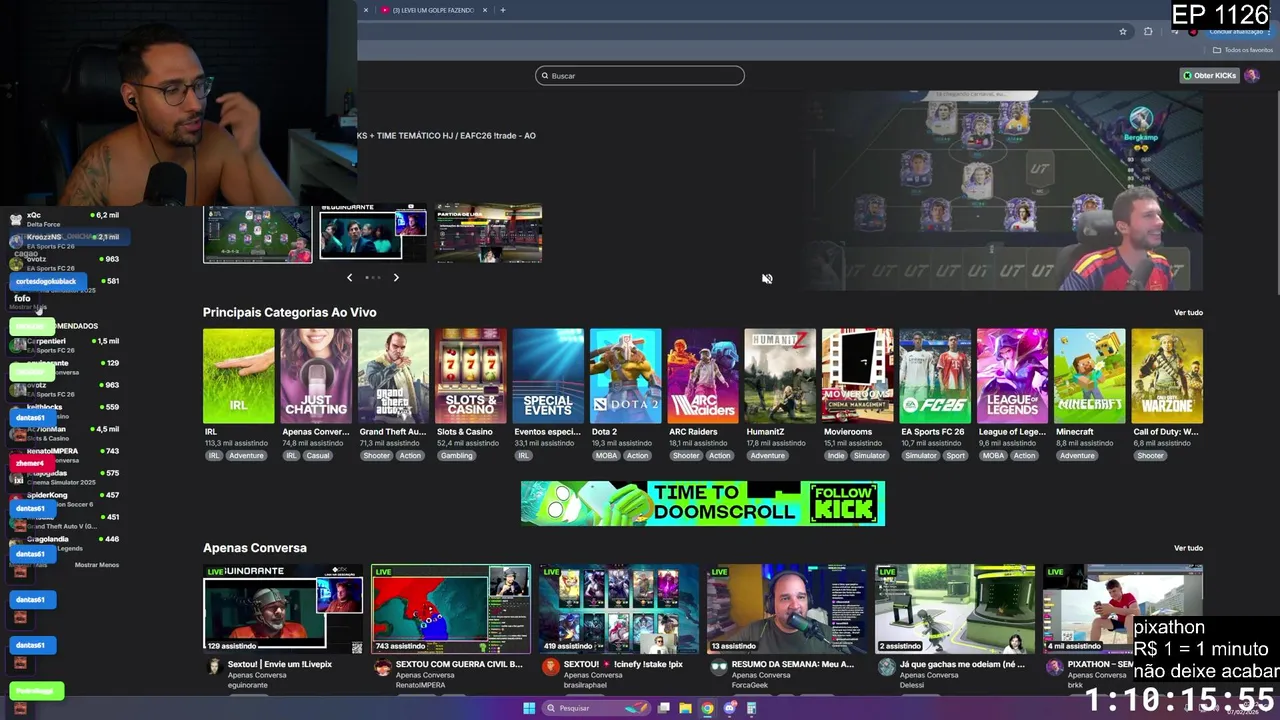Click Ver tudo for Apenas Conversa
1280x720 pixels.
pos(1188,548)
